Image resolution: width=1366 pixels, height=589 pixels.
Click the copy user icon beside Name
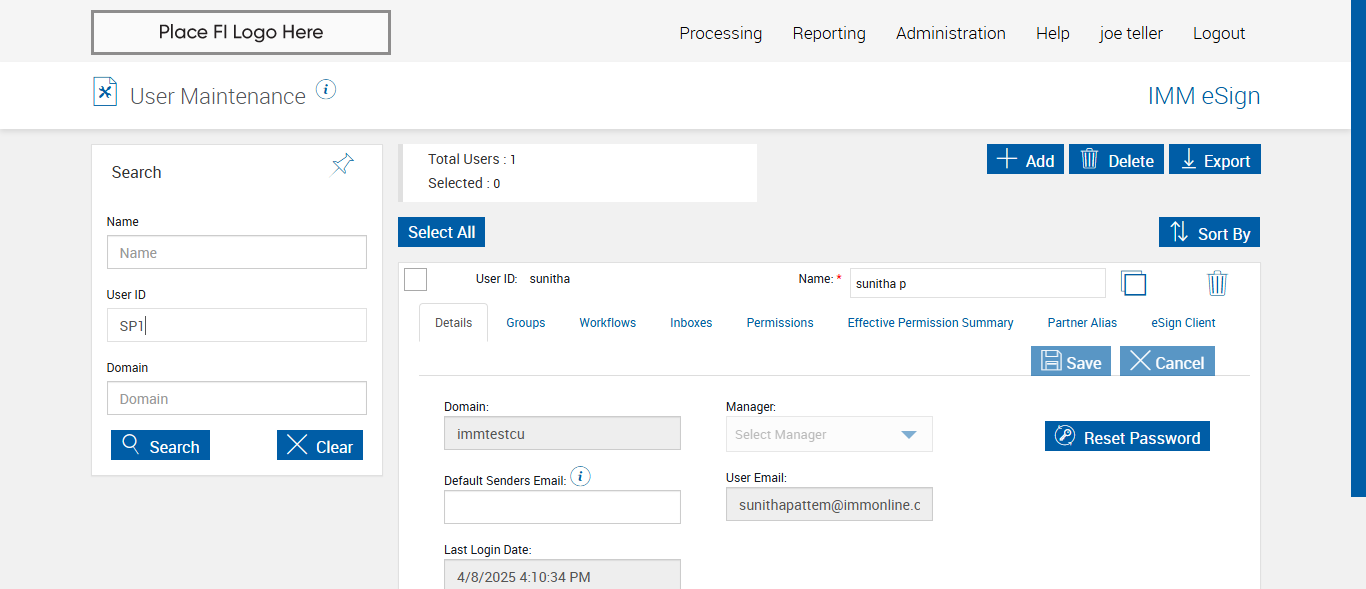point(1133,283)
